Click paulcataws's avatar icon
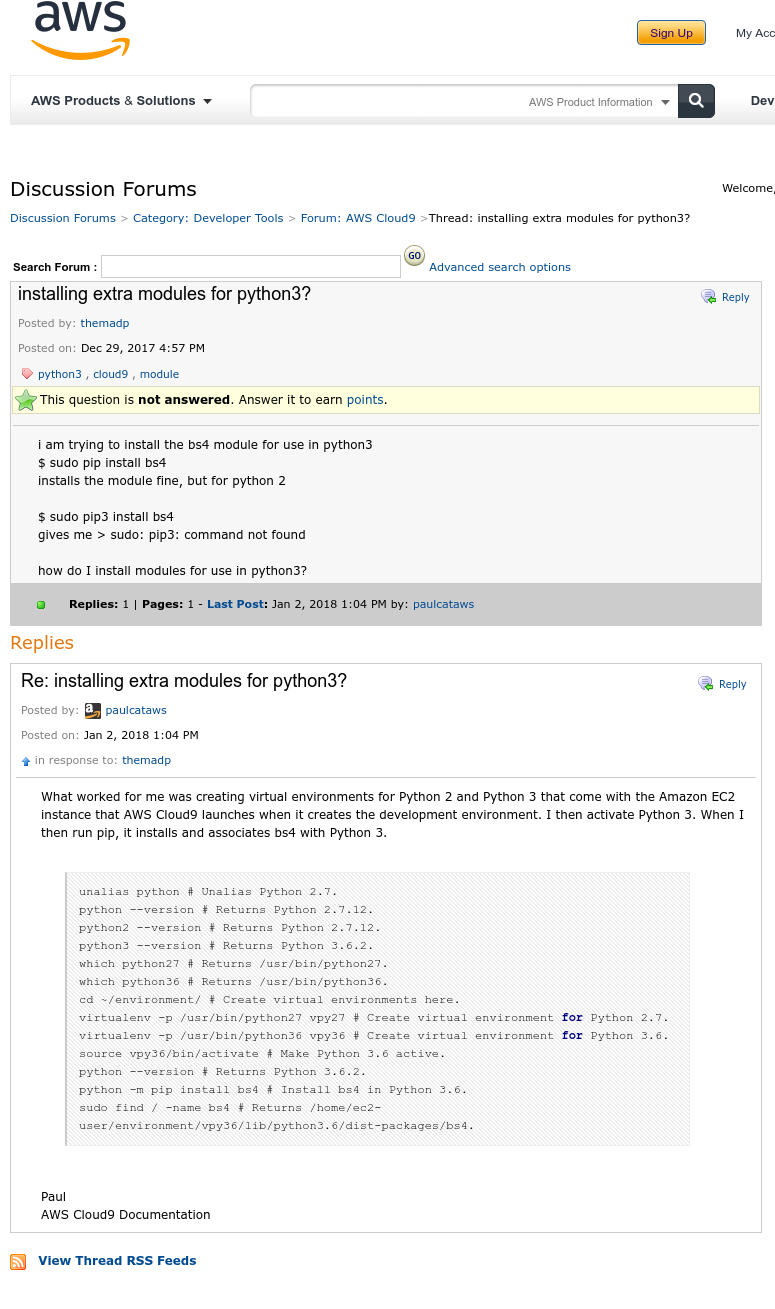The height and width of the screenshot is (1309, 775). click(93, 711)
